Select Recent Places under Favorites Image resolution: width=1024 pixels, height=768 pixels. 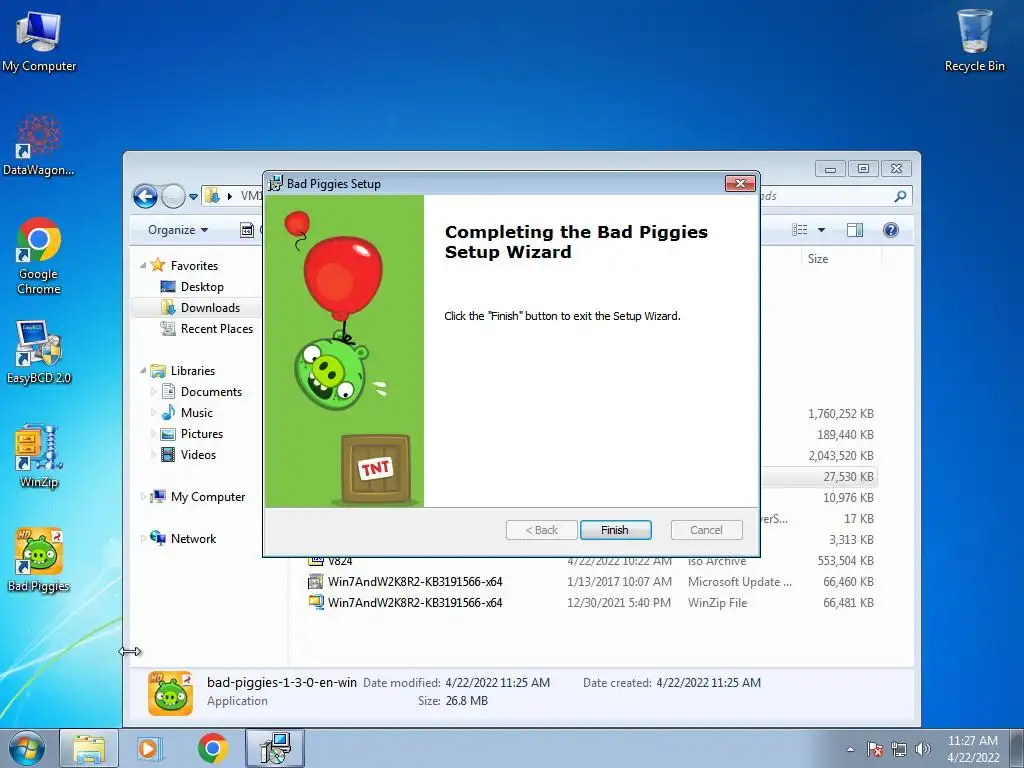[207, 328]
